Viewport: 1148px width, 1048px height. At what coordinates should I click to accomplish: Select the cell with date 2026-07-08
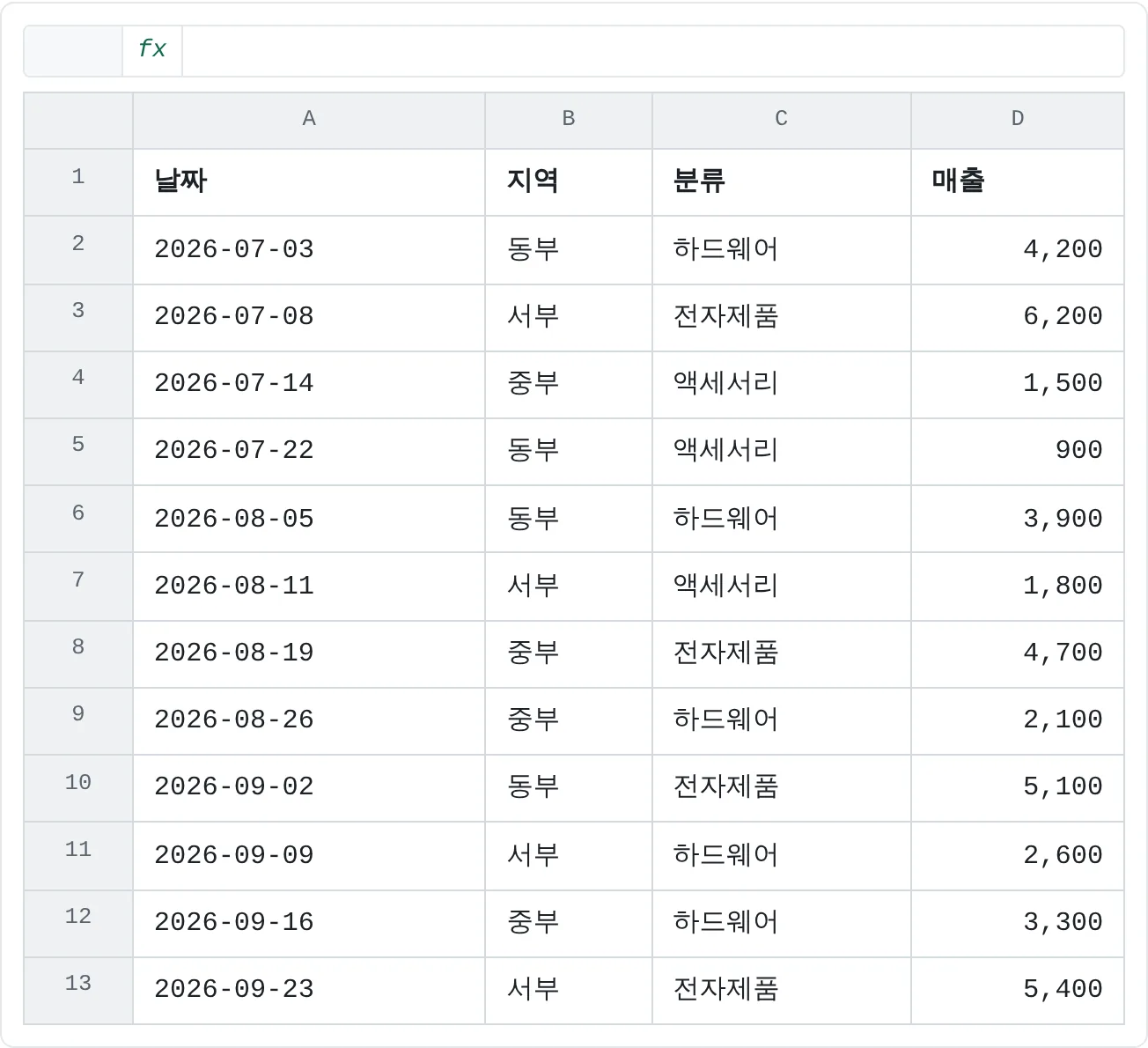(x=309, y=318)
